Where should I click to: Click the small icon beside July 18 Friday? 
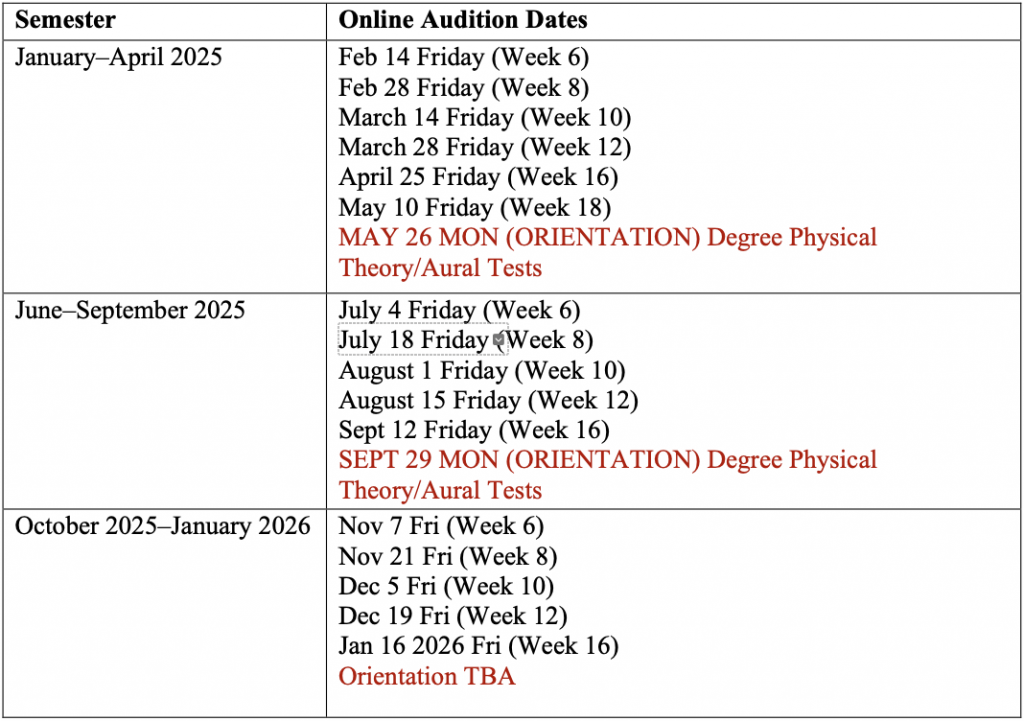(499, 340)
